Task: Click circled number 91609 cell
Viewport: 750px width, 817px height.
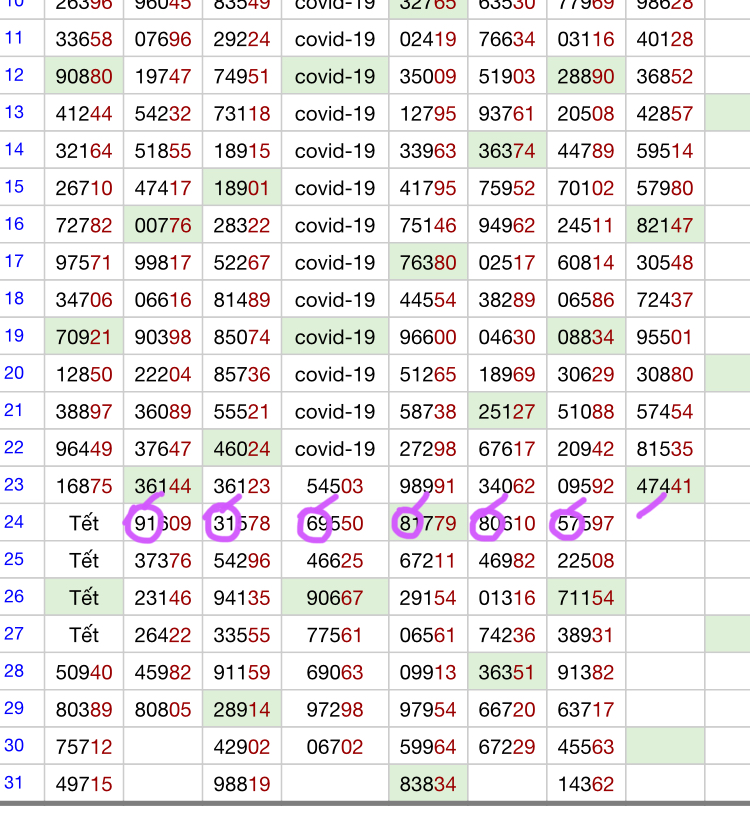Action: (163, 523)
